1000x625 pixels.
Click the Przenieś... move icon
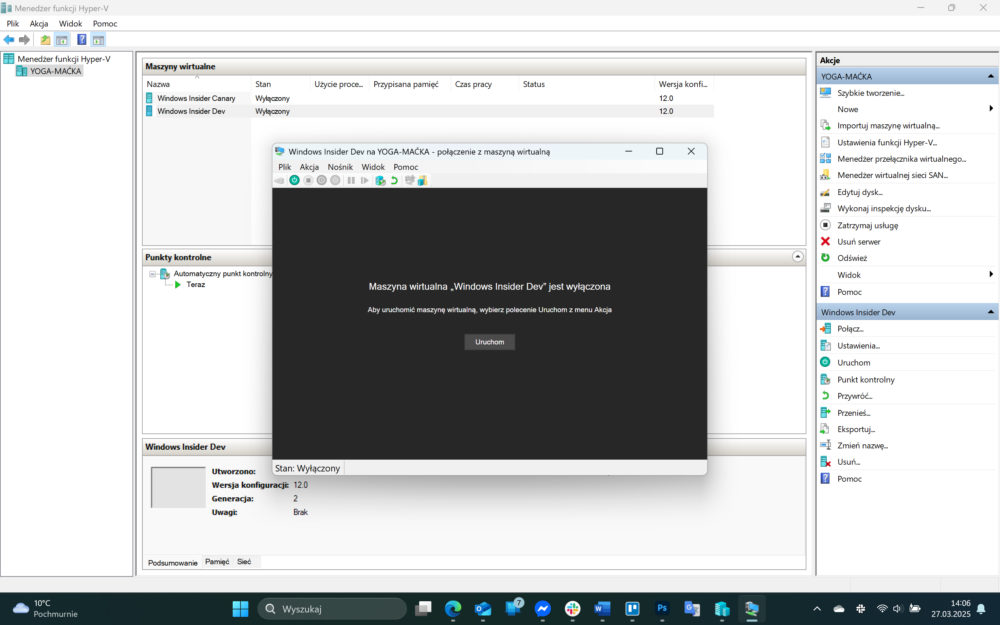[x=825, y=413]
